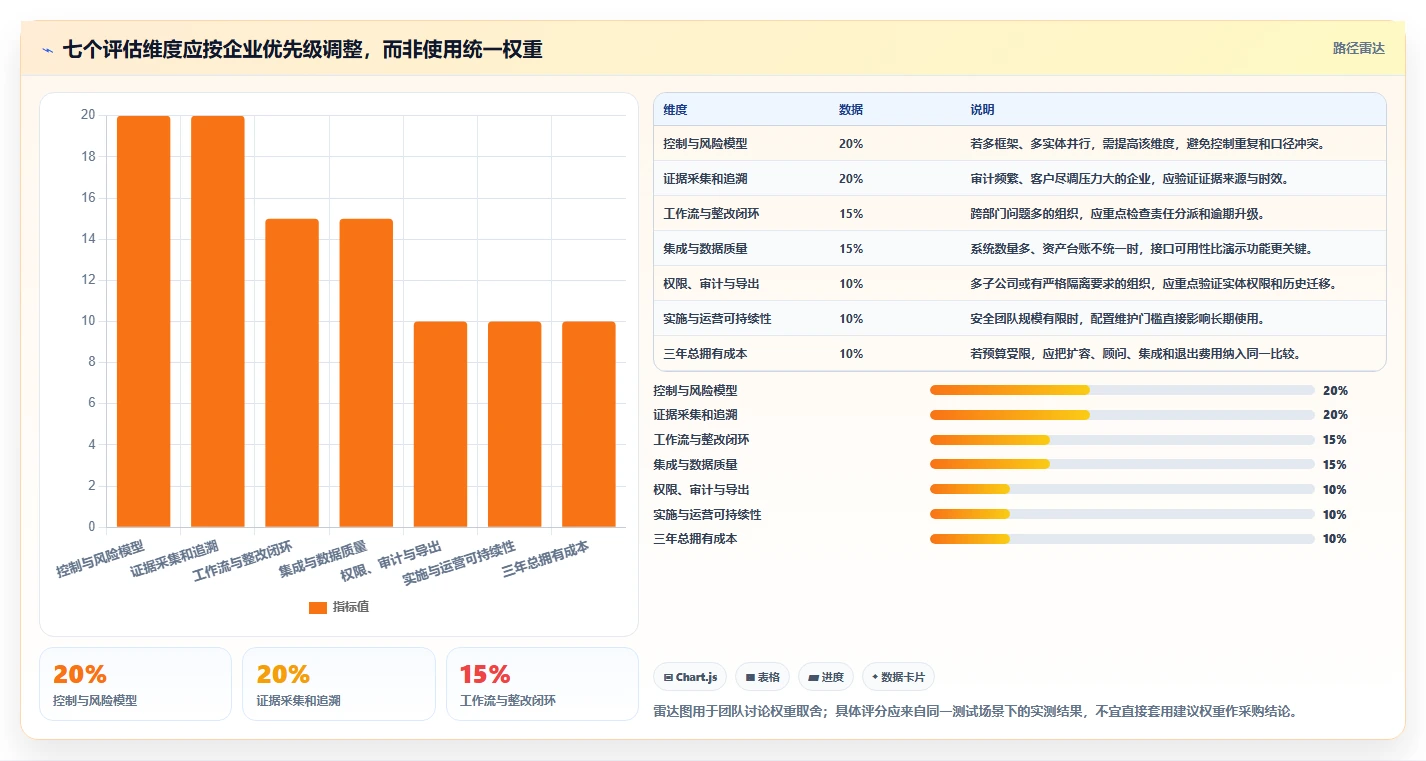Click the 15% value beside 集成与数据质量 bar

1334,465
